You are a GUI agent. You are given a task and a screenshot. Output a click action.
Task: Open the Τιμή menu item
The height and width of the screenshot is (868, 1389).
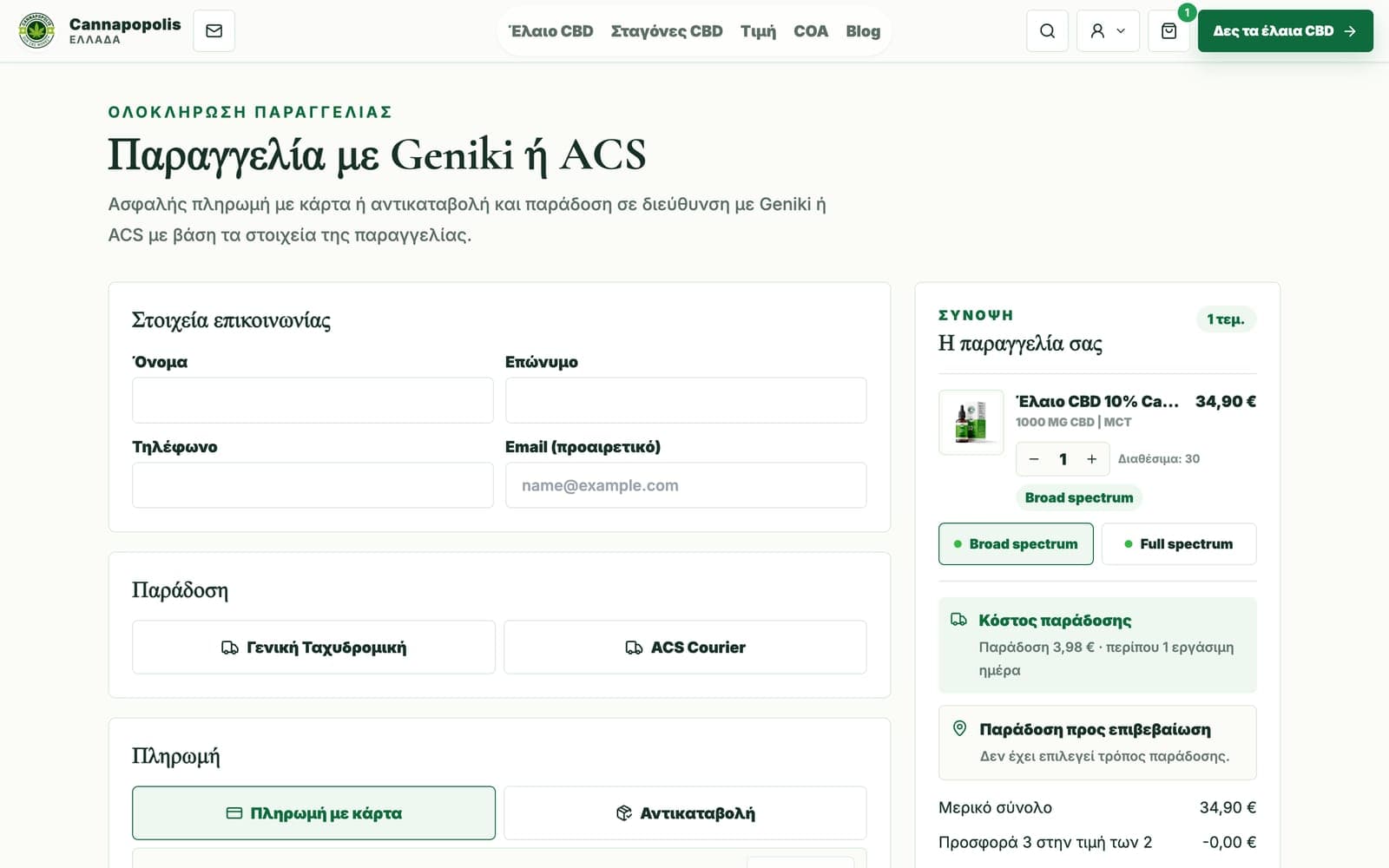tap(758, 31)
